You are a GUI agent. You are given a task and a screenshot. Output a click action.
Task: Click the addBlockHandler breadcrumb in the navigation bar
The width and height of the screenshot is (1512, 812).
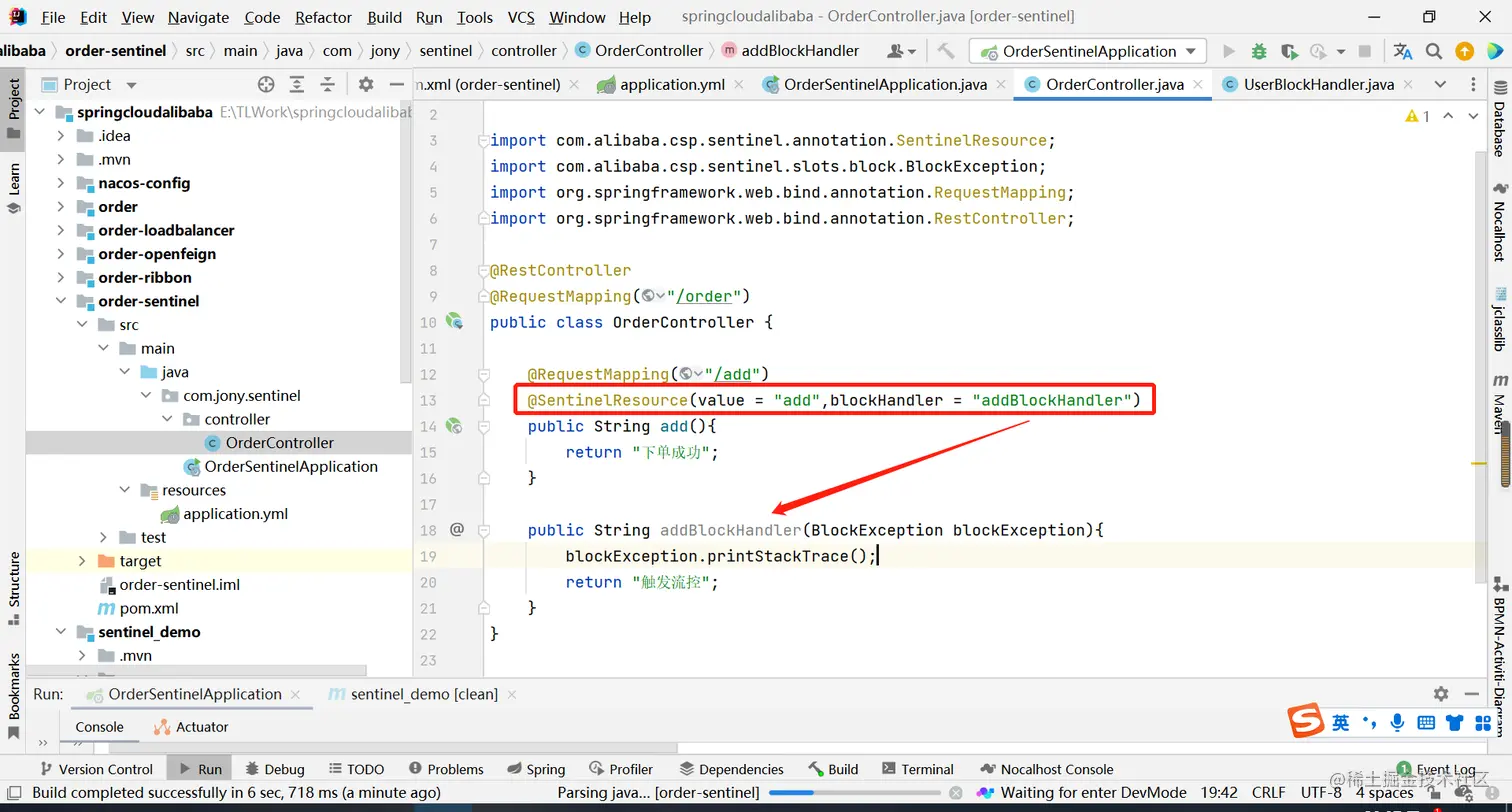coord(790,51)
